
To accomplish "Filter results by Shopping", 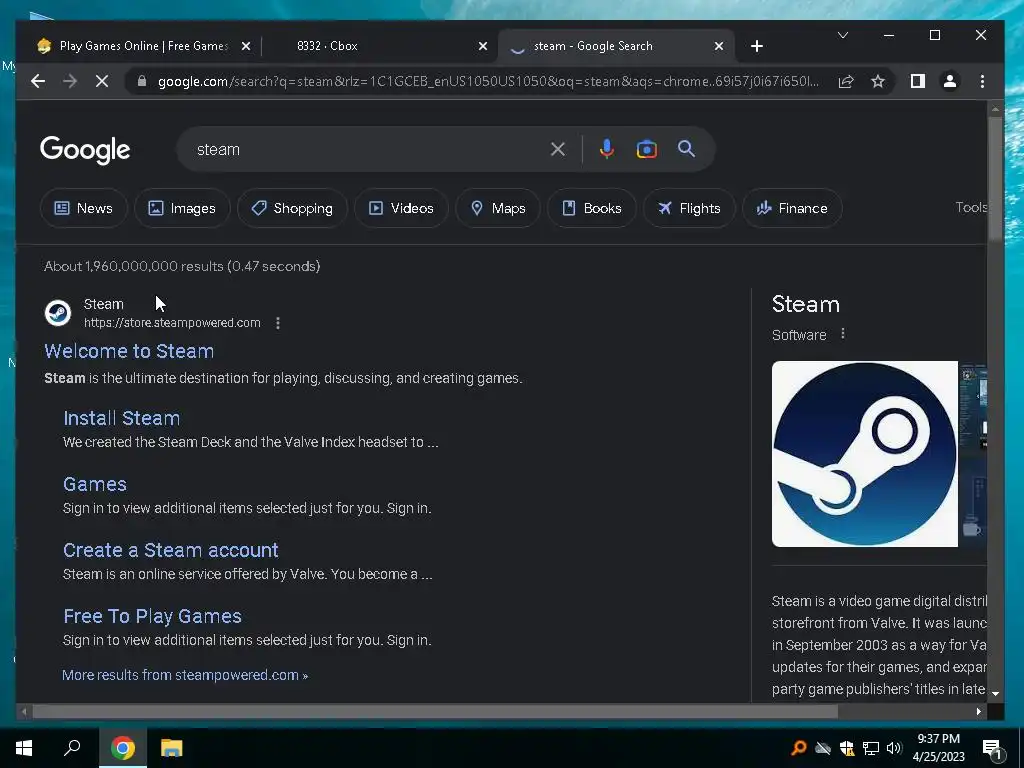I will coord(292,208).
